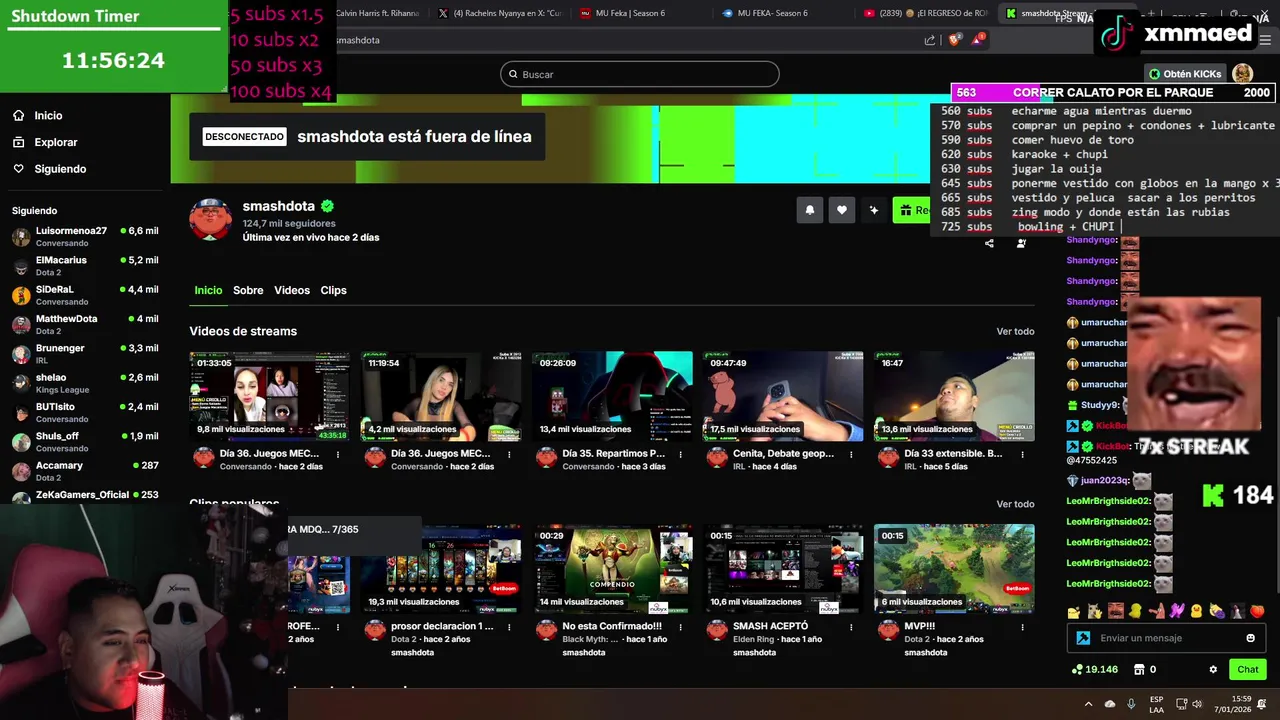
Task: Click Ver todo for Clips populares
Action: coord(1015,504)
